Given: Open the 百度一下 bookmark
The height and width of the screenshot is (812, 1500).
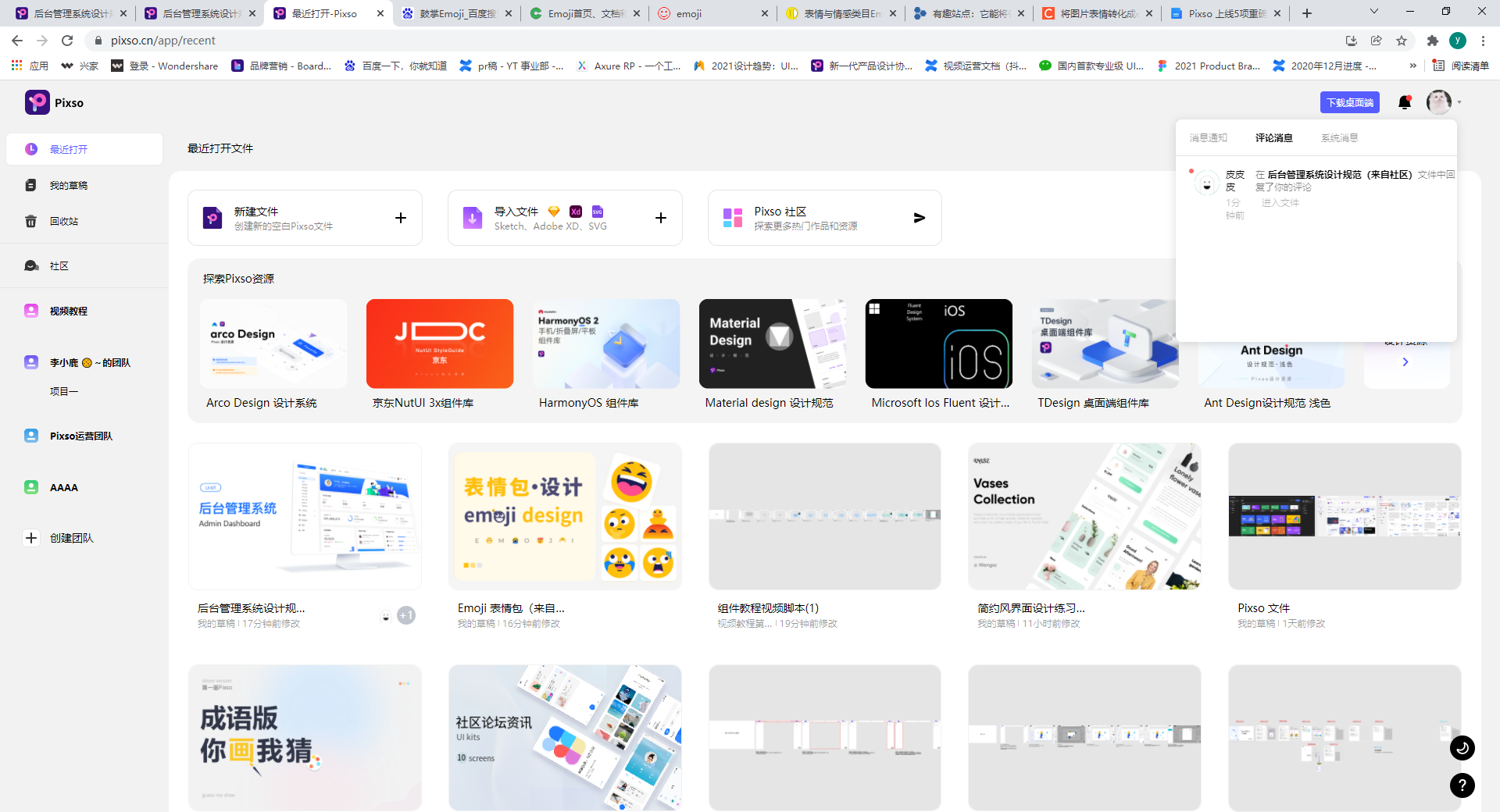Looking at the screenshot, I should (396, 66).
